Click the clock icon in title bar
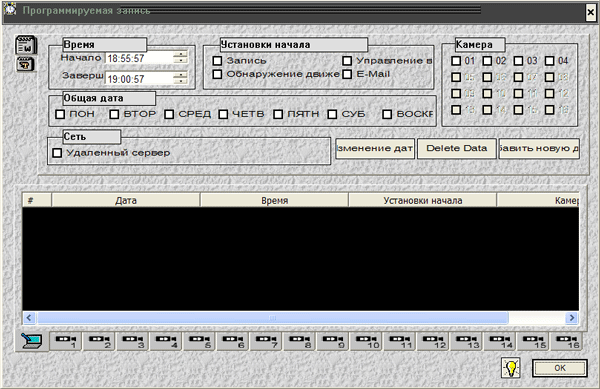 (x=10, y=10)
